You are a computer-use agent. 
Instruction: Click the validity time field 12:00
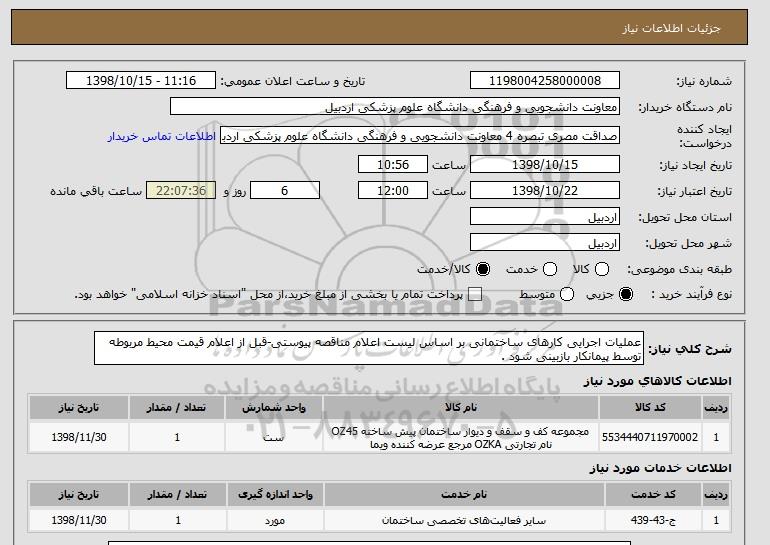[393, 191]
